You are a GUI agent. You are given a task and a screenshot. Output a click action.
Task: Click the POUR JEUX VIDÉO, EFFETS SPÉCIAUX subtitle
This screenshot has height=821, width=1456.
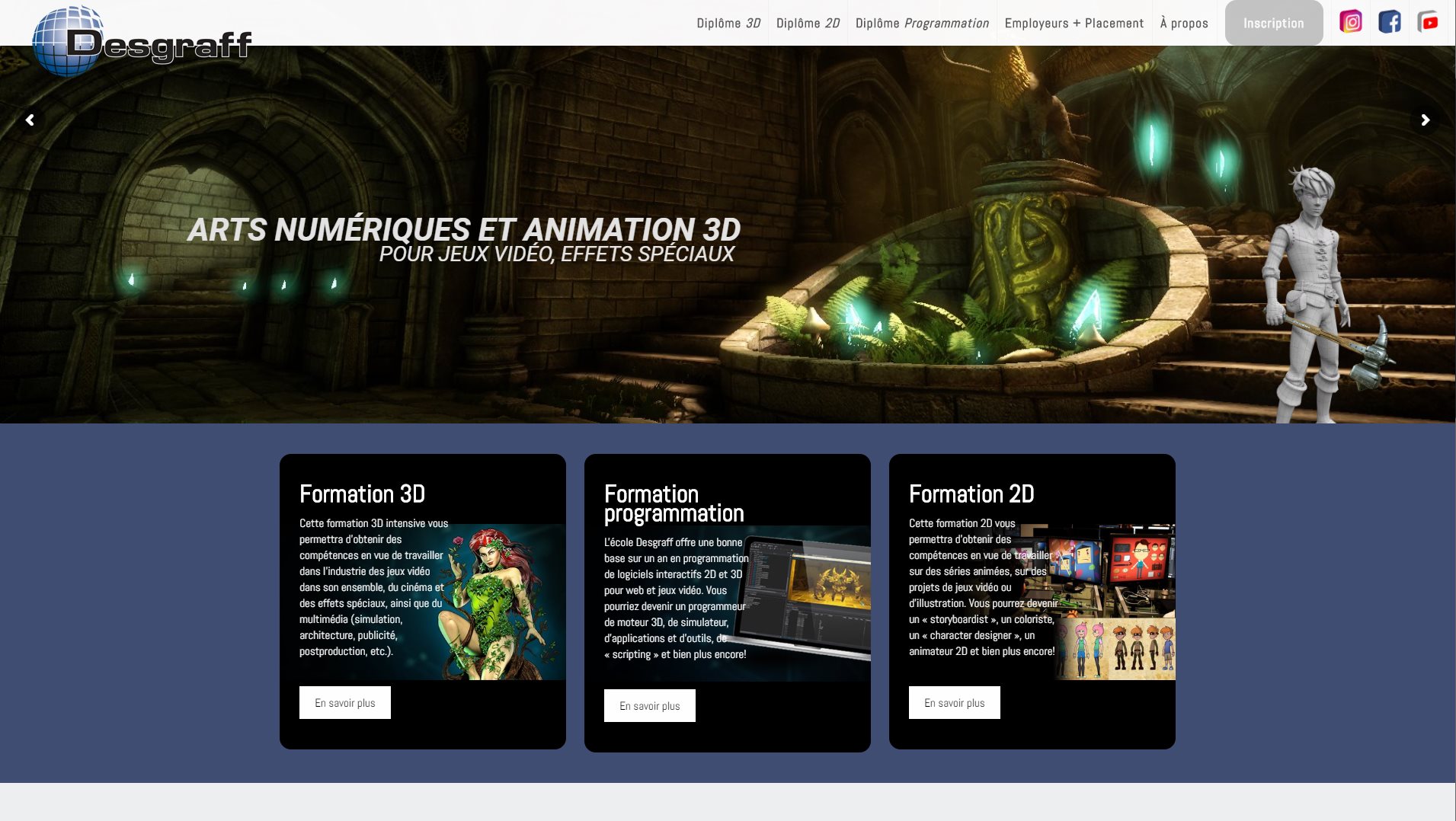[x=557, y=254]
